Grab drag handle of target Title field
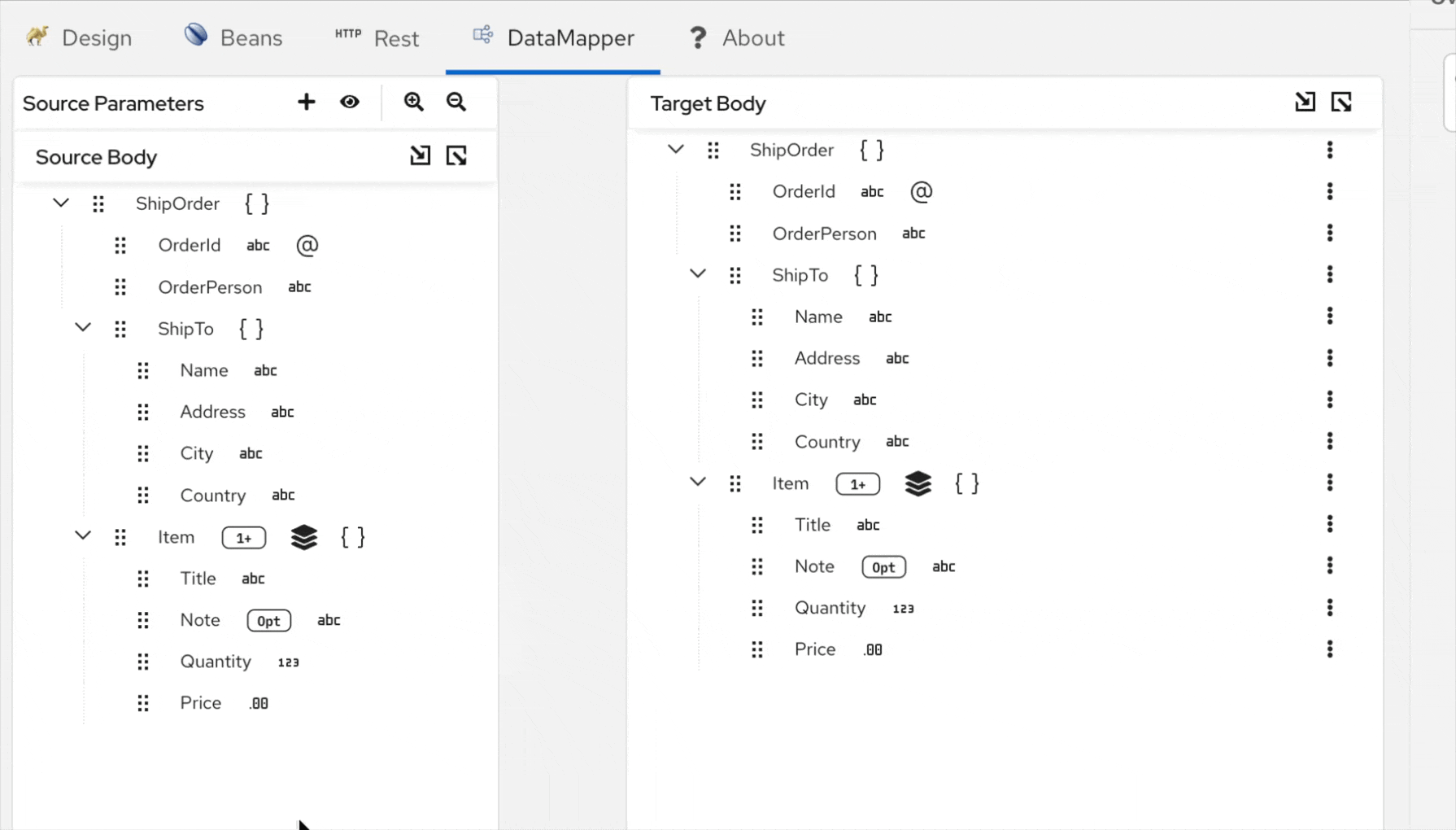The width and height of the screenshot is (1456, 830). tap(757, 525)
